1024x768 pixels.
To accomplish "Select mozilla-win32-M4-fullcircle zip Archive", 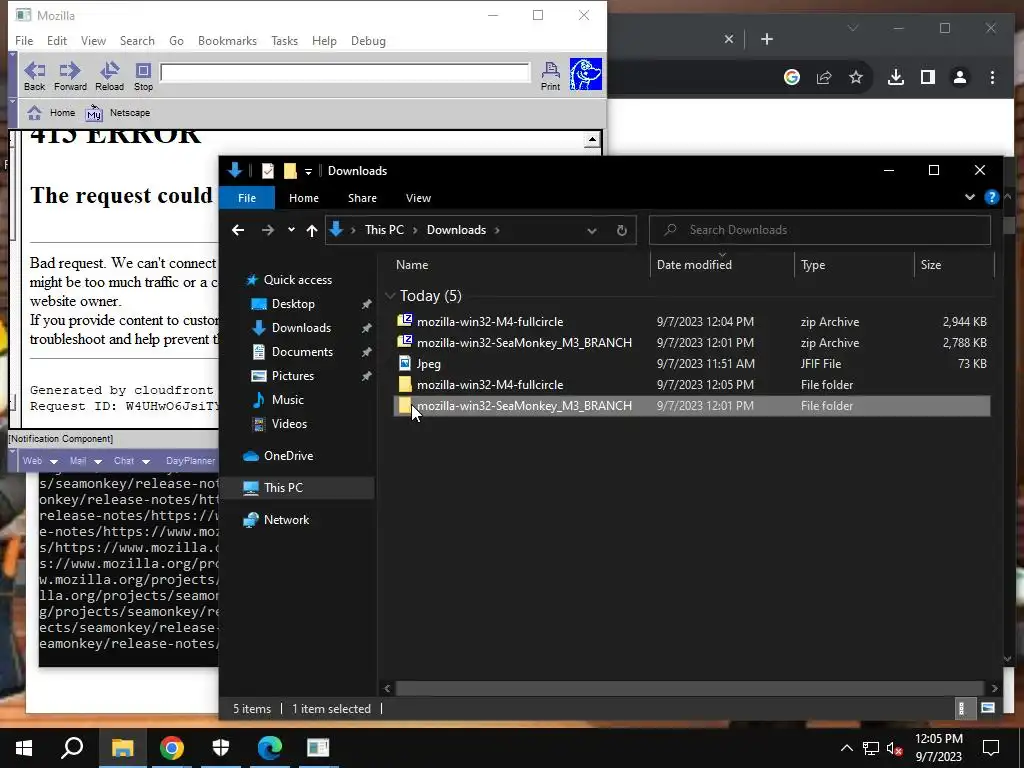I will pos(691,321).
